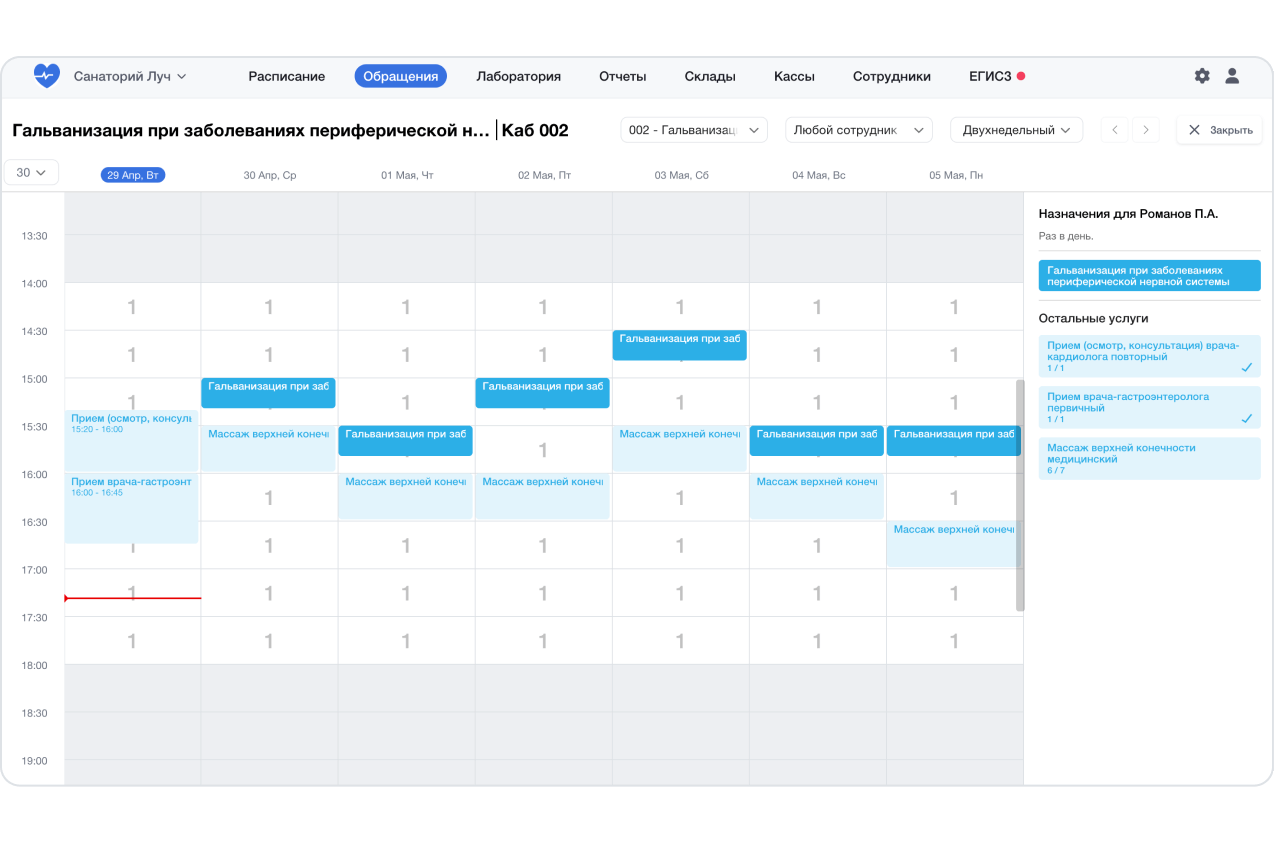Expand the Санаторий Луч organization dropdown
1274x843 pixels.
[x=130, y=76]
